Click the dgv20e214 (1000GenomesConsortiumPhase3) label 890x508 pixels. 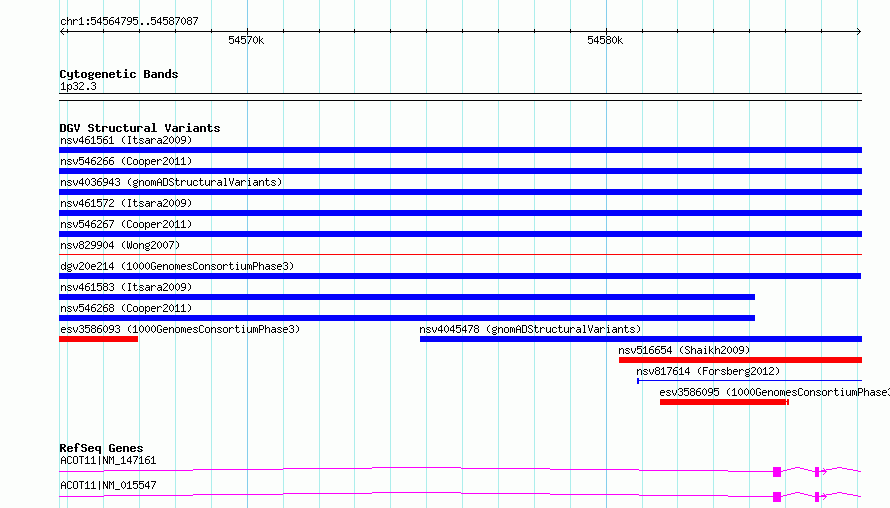177,266
